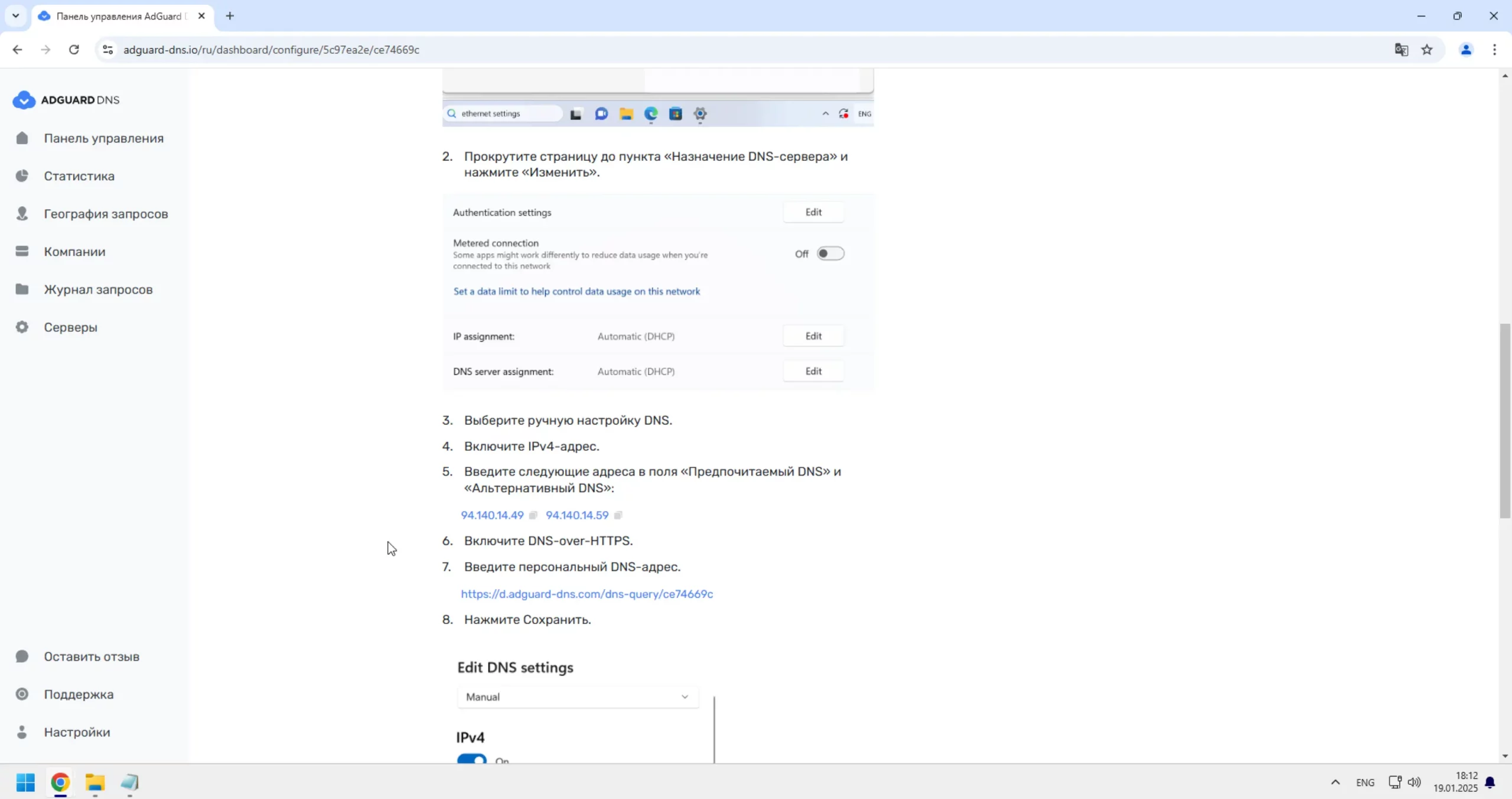
Task: Open Google Translate icon in address bar
Action: 1401,50
